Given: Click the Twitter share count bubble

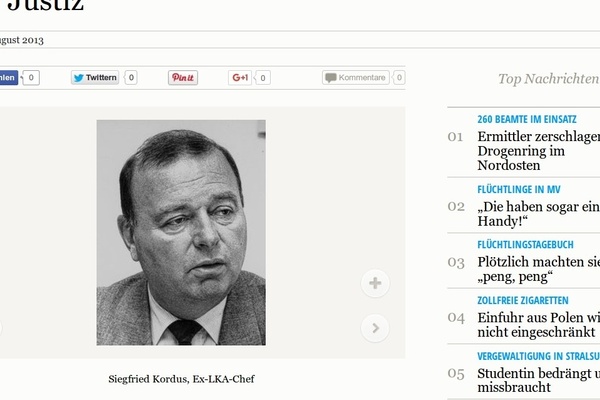Looking at the screenshot, I should coord(131,78).
